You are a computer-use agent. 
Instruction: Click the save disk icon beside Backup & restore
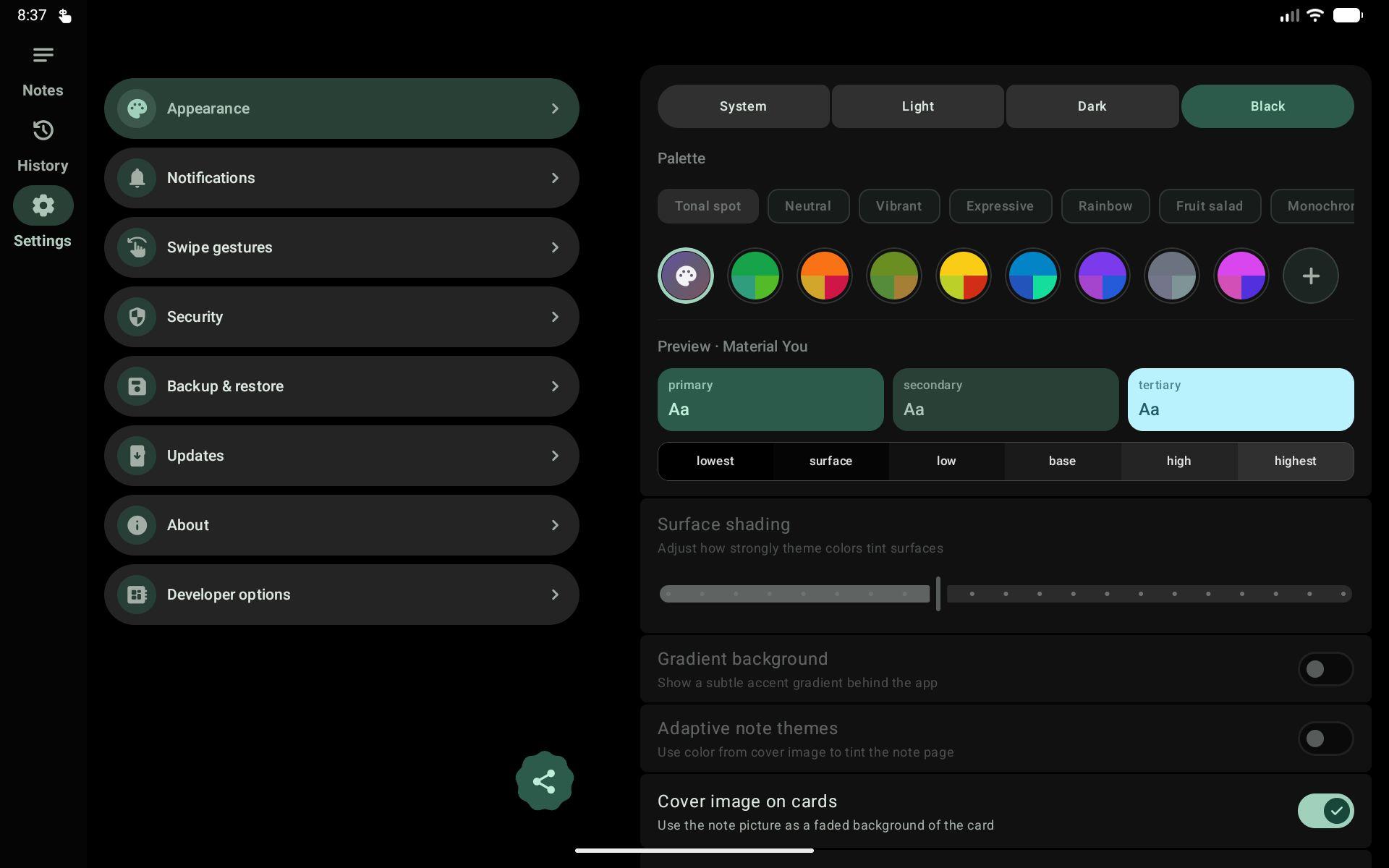click(x=137, y=386)
